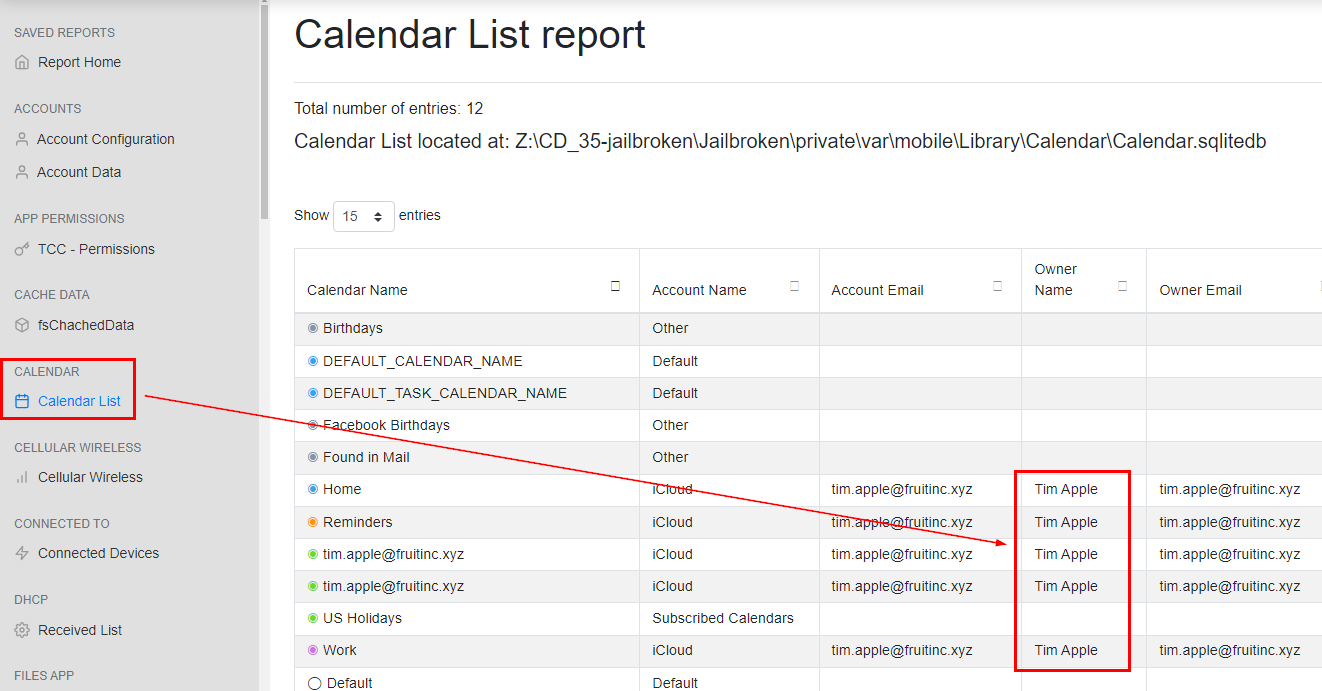1322x691 pixels.
Task: Click the orange Reminders calendar color dot
Action: [x=313, y=522]
